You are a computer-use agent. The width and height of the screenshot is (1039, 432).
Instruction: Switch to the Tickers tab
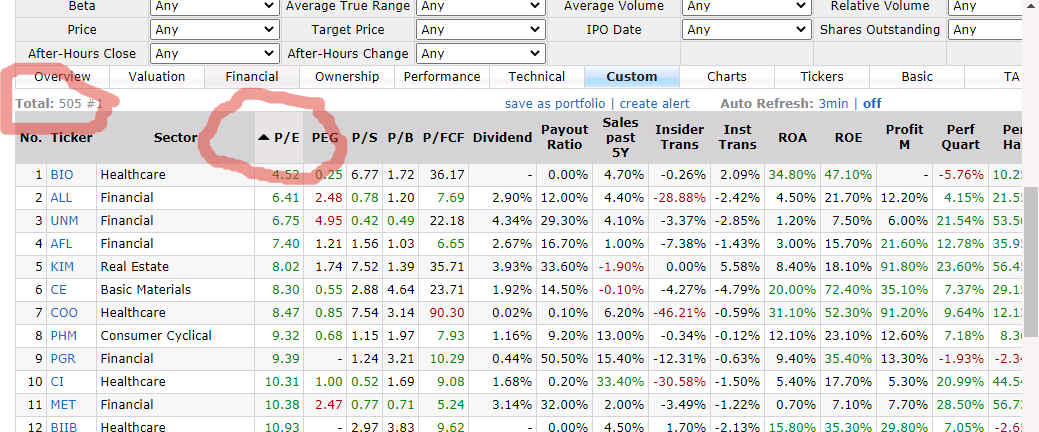pyautogui.click(x=822, y=77)
